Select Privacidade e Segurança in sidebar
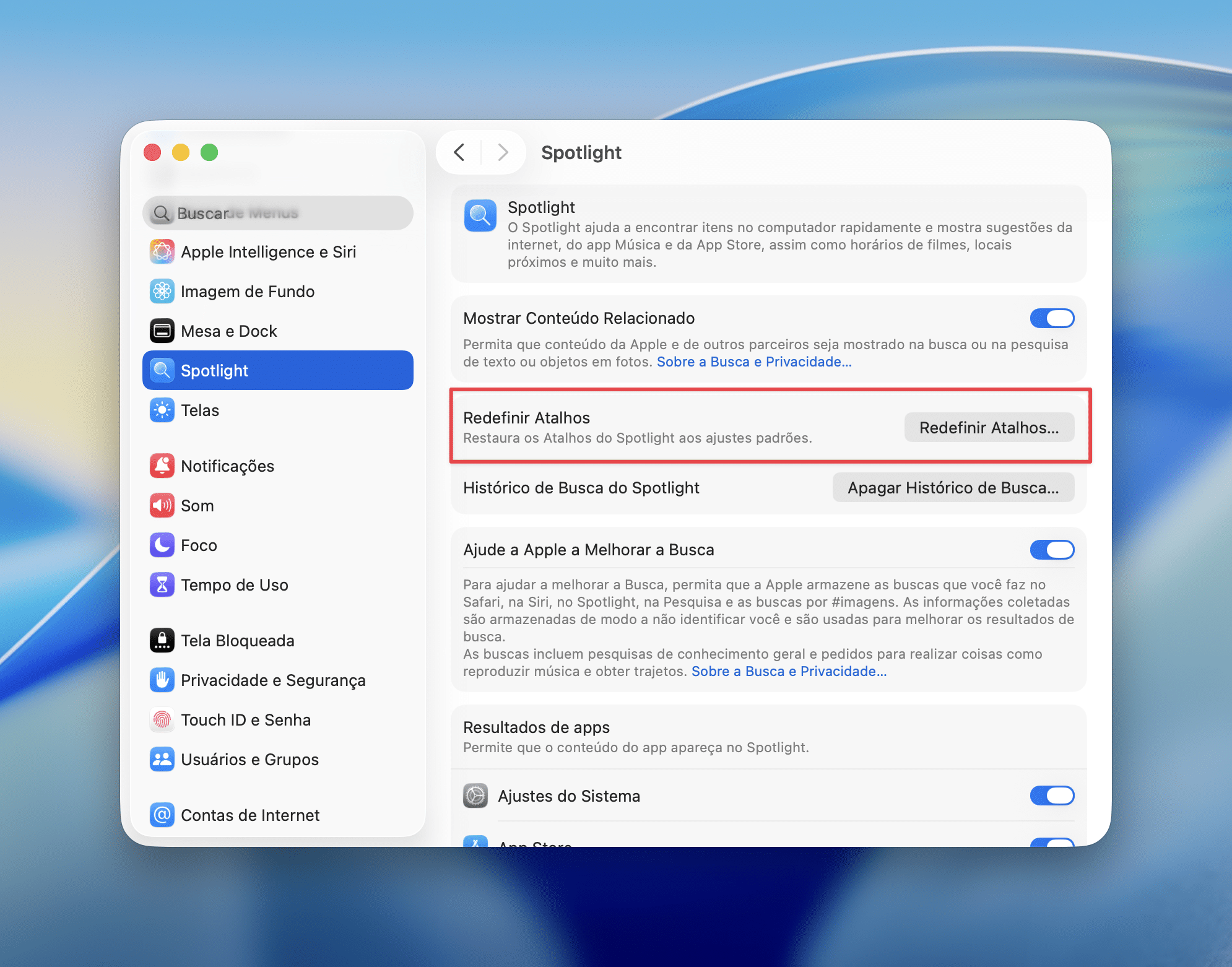Image resolution: width=1232 pixels, height=967 pixels. pyautogui.click(x=273, y=680)
